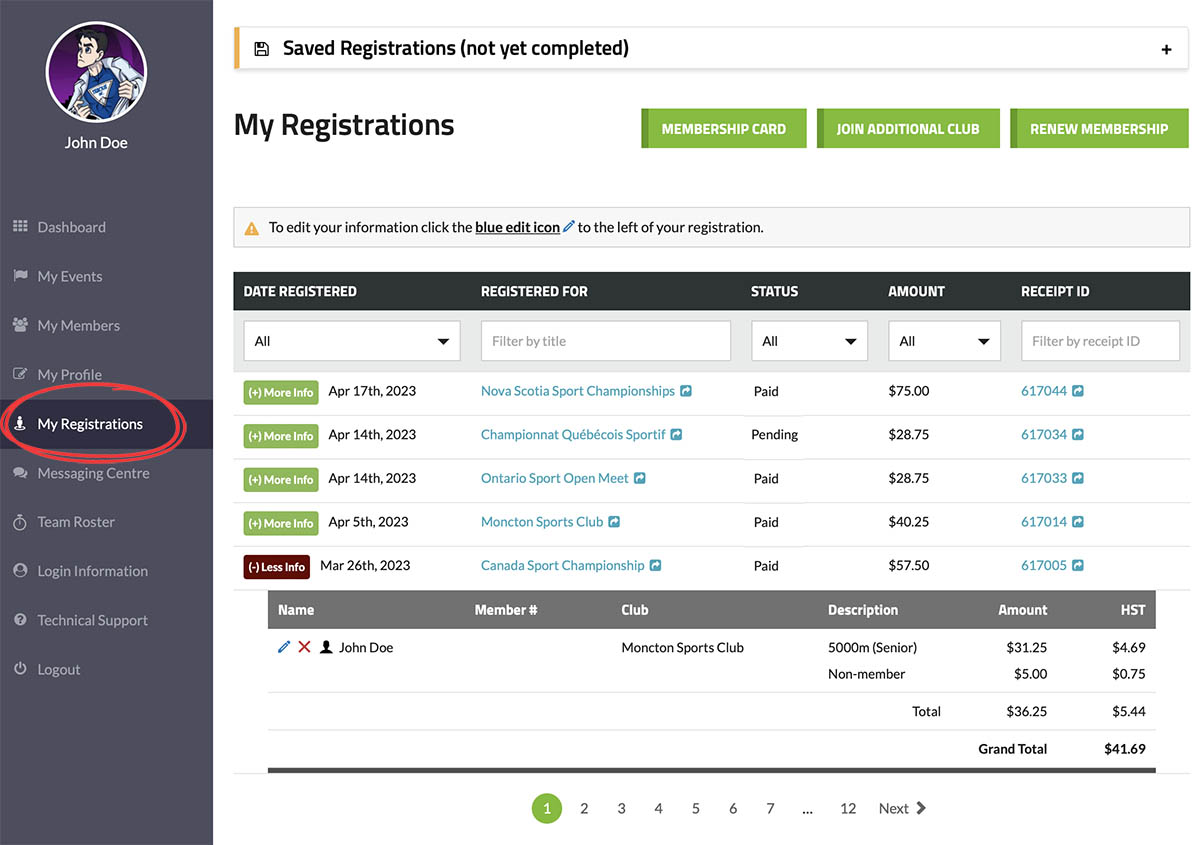Click external link icon beside receipt 617034
Image resolution: width=1200 pixels, height=845 pixels.
[1078, 435]
